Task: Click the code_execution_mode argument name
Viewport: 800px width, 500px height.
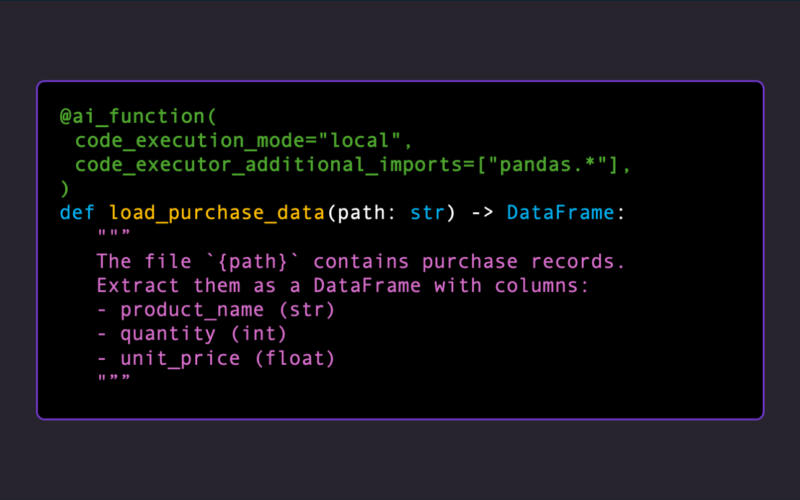Action: [176, 140]
